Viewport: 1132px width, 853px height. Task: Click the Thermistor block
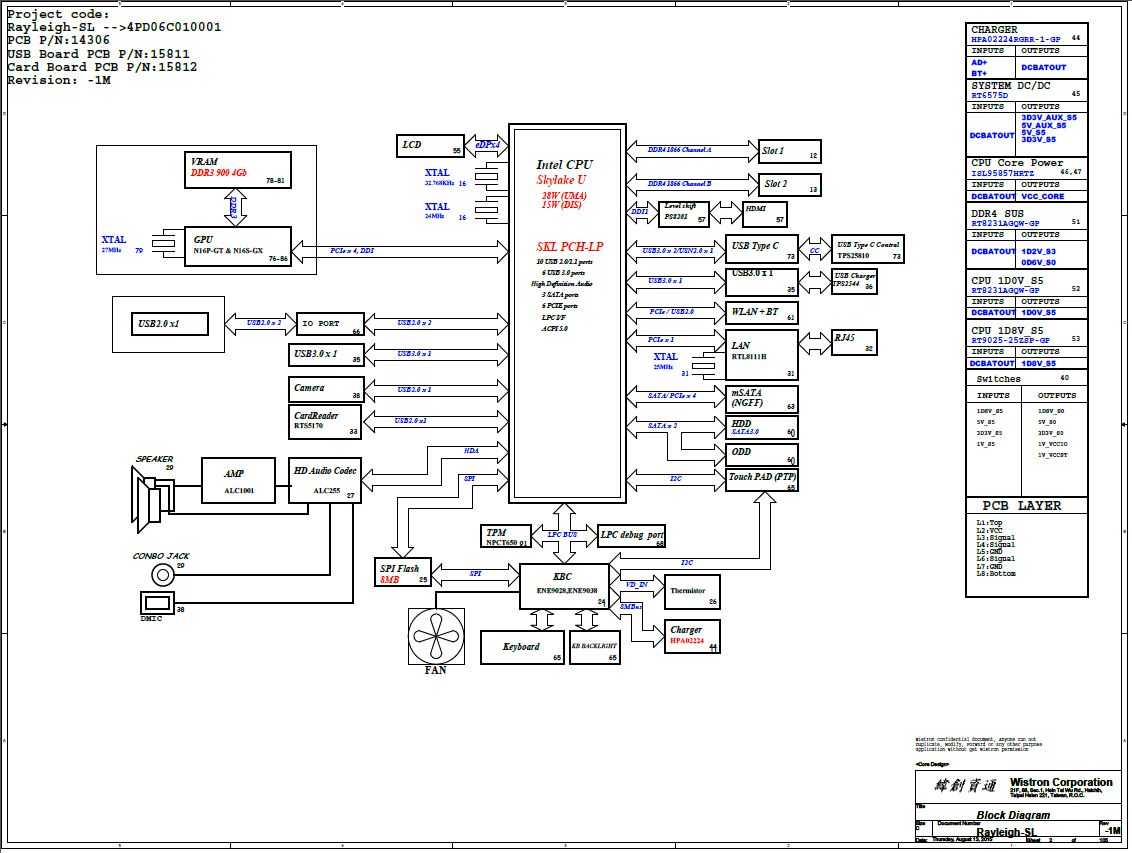click(692, 592)
